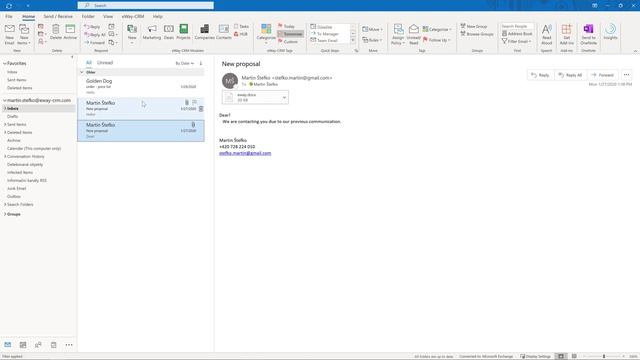This screenshot has width=640, height=360.
Task: Open the Outbox folder
Action: tap(14, 196)
